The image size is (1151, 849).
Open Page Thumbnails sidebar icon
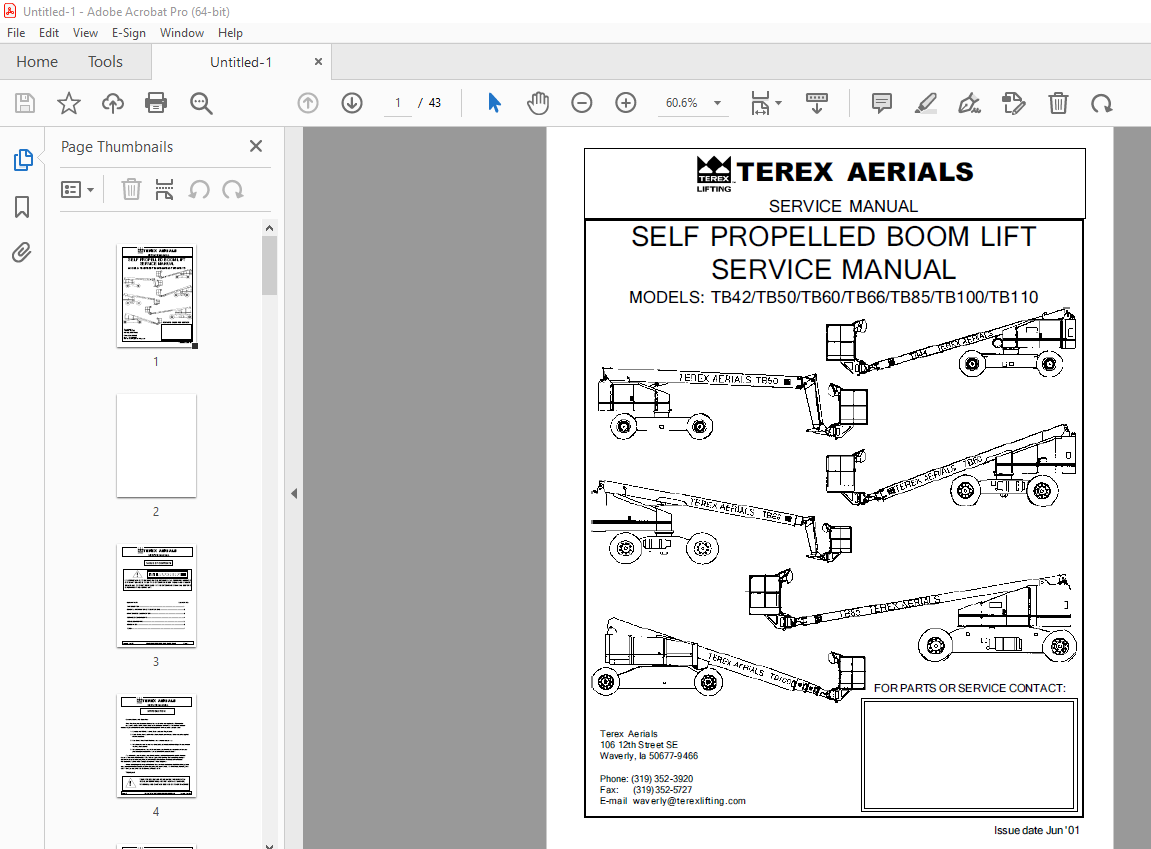click(23, 160)
